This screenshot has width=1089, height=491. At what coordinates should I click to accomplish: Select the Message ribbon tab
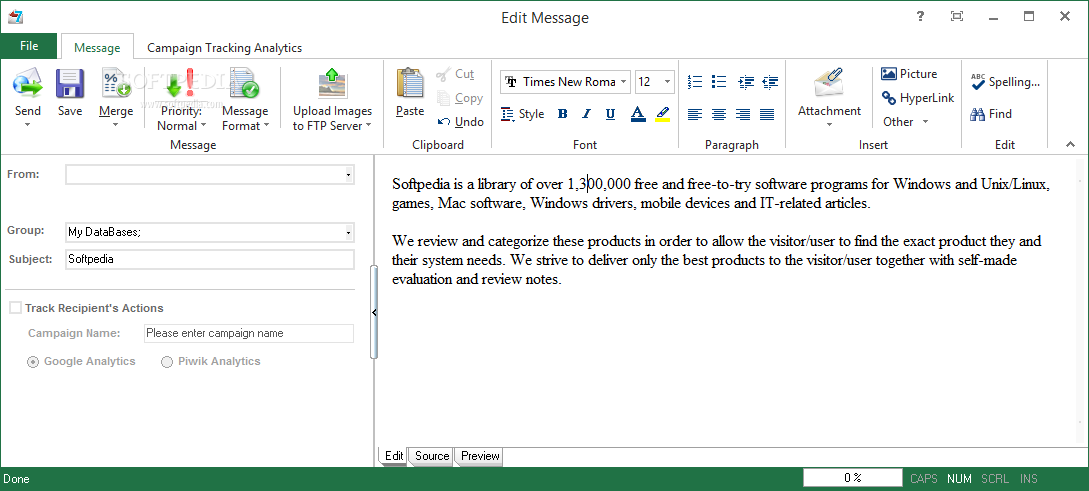97,48
